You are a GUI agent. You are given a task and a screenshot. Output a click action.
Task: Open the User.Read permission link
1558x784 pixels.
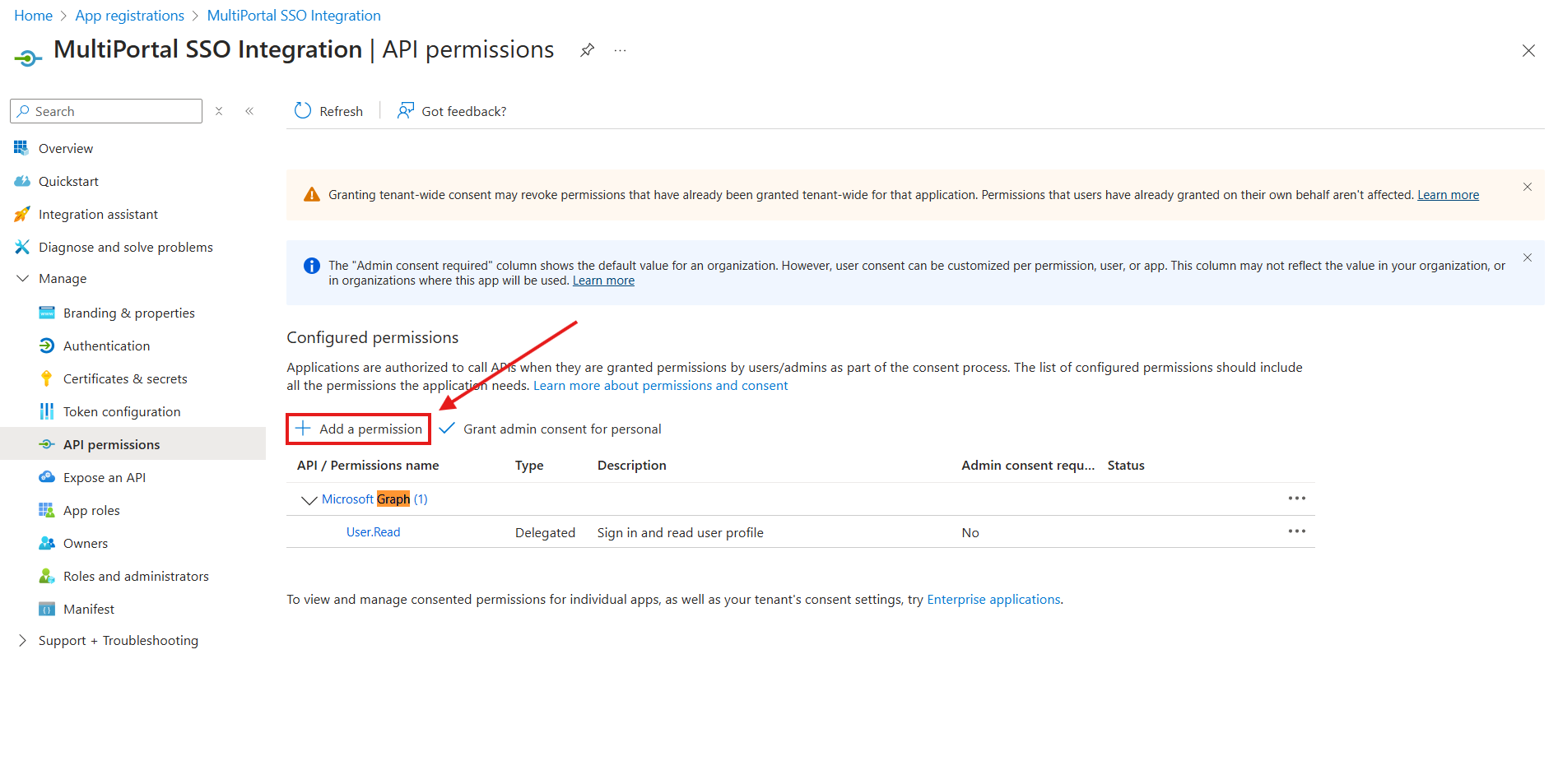(373, 532)
